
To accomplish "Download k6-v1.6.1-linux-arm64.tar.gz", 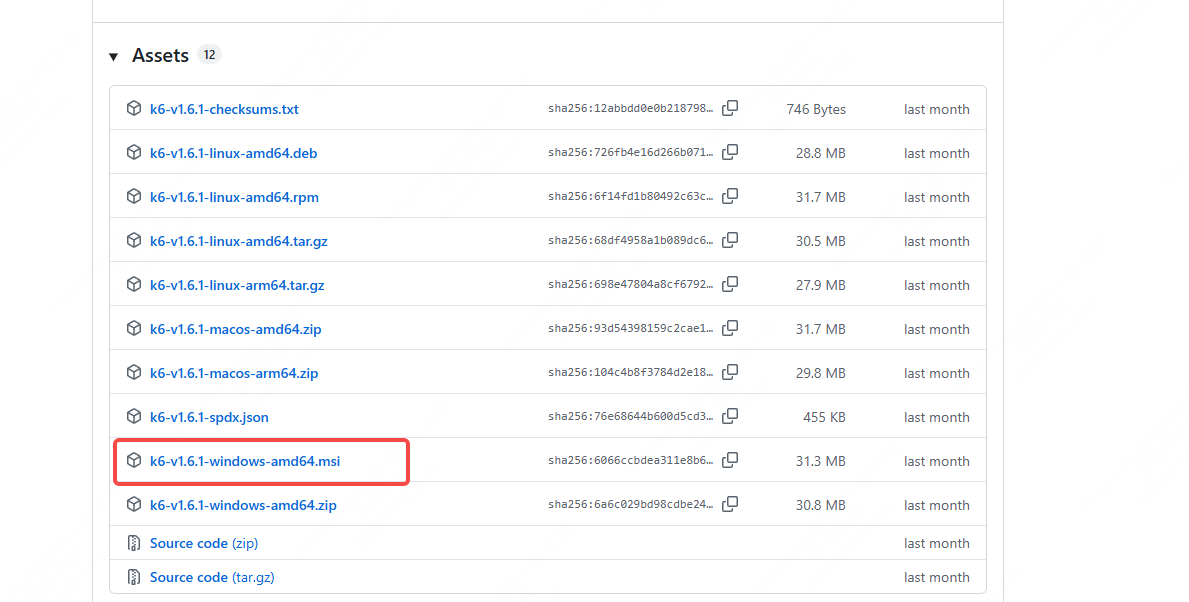I will click(237, 285).
